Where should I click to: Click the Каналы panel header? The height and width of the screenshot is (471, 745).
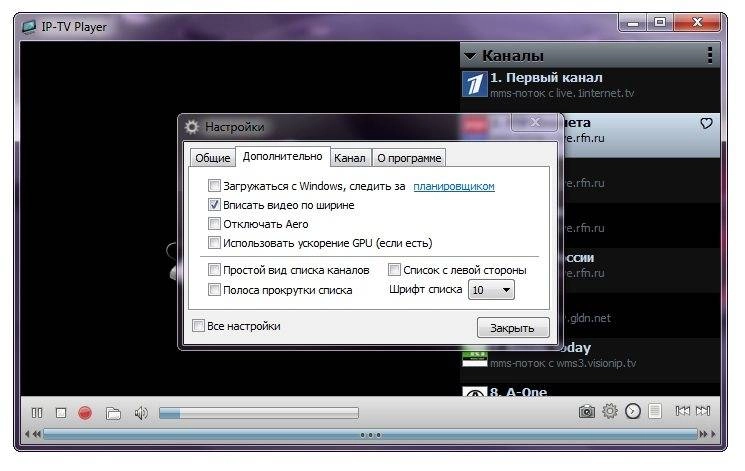point(591,55)
